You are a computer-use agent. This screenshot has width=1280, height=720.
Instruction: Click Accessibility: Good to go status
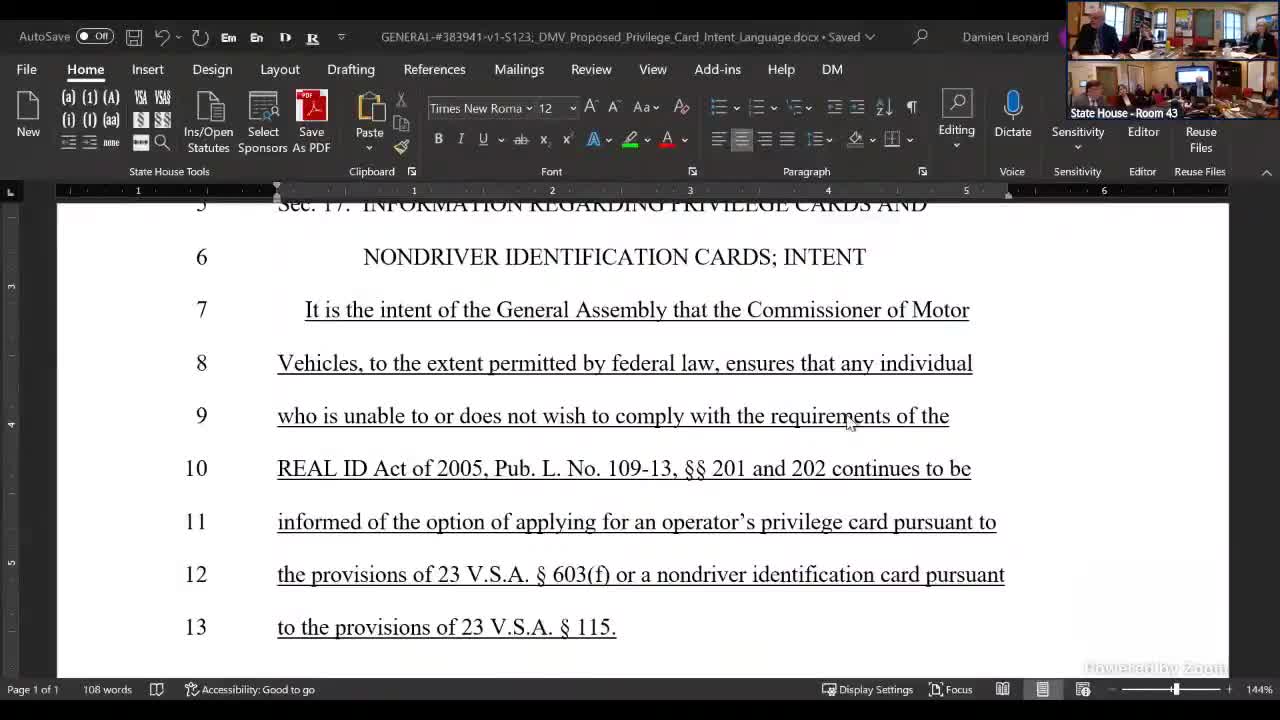(x=250, y=689)
